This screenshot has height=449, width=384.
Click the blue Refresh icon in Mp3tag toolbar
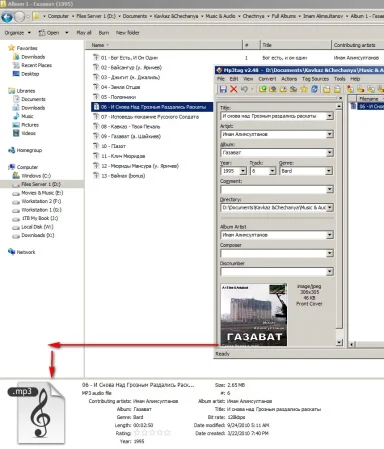pos(314,89)
